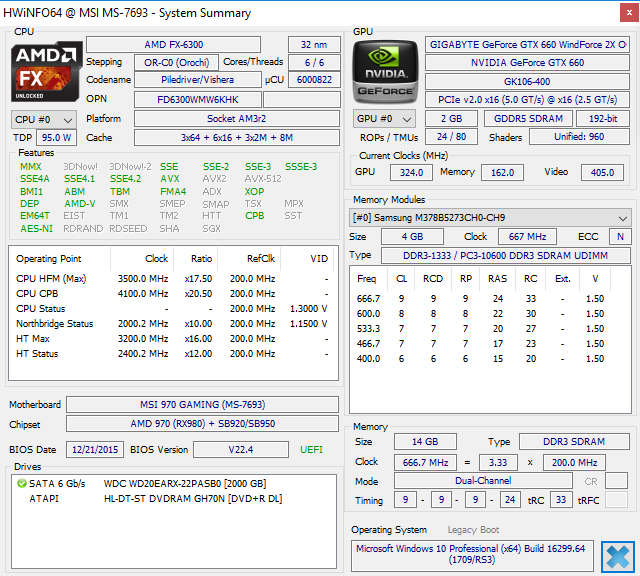
Task: Click the AES-NI feature label
Action: (x=36, y=229)
